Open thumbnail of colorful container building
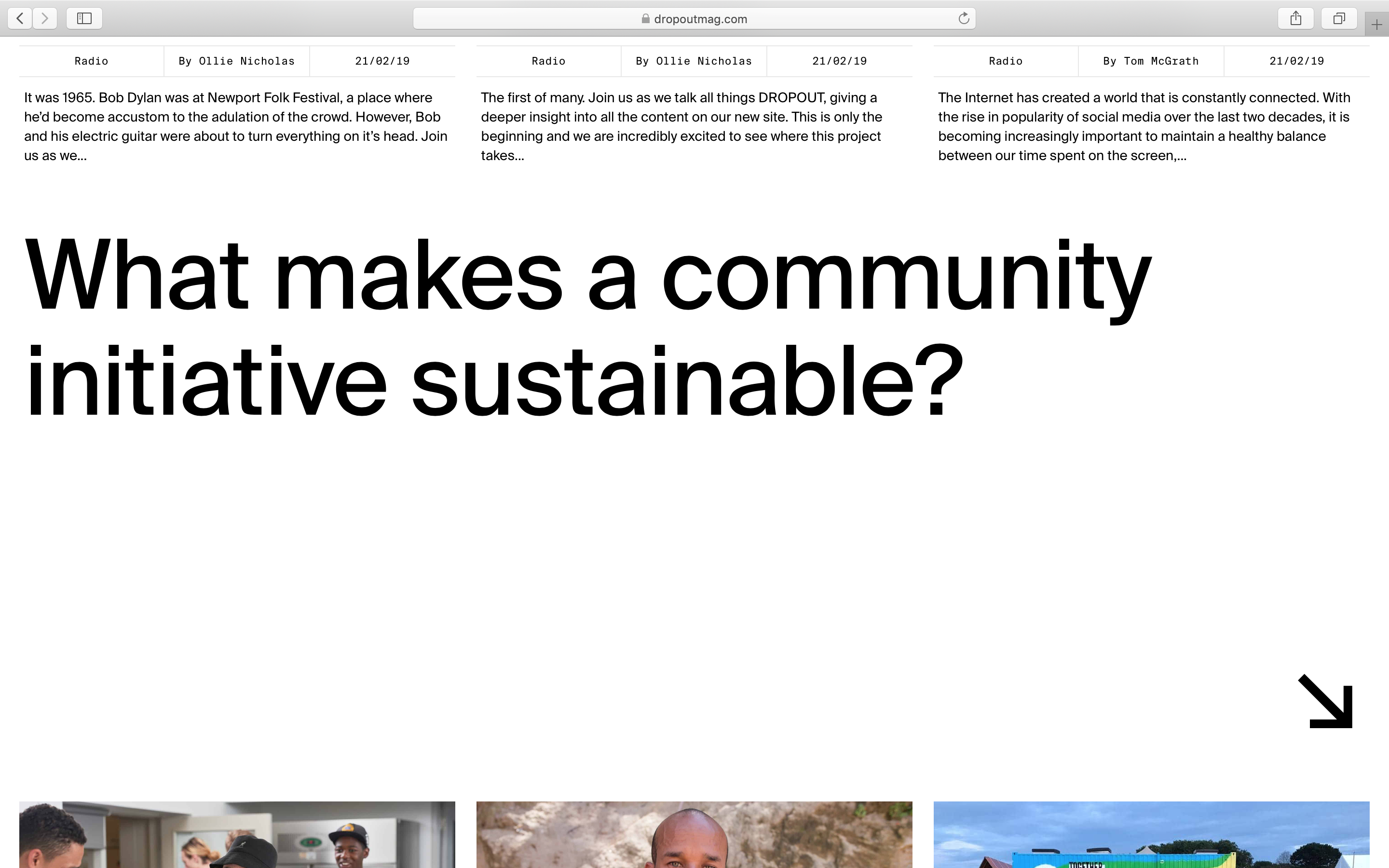The height and width of the screenshot is (868, 1389). point(1151,835)
